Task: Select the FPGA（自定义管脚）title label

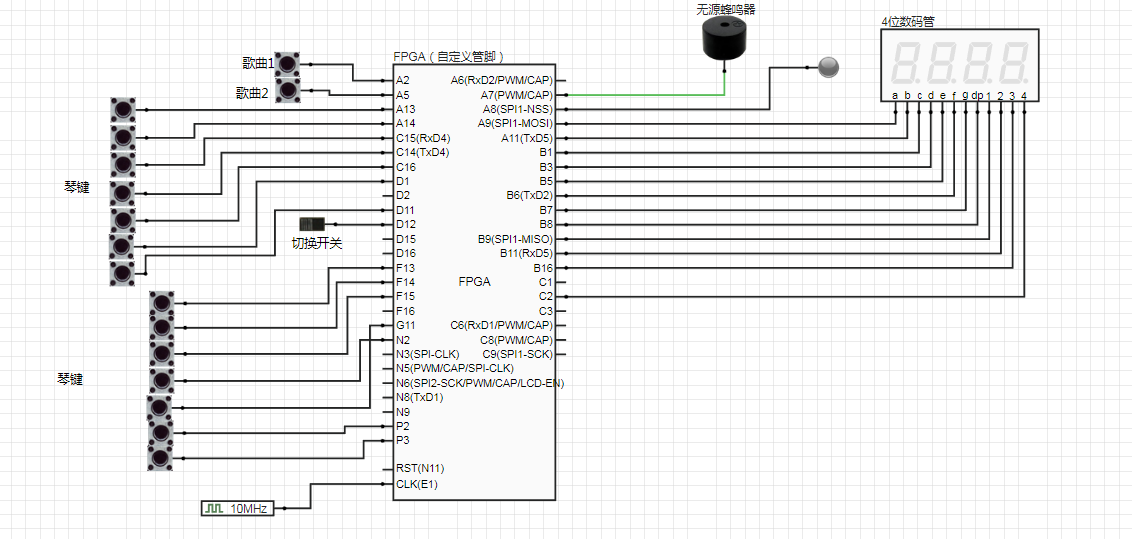Action: (x=450, y=57)
